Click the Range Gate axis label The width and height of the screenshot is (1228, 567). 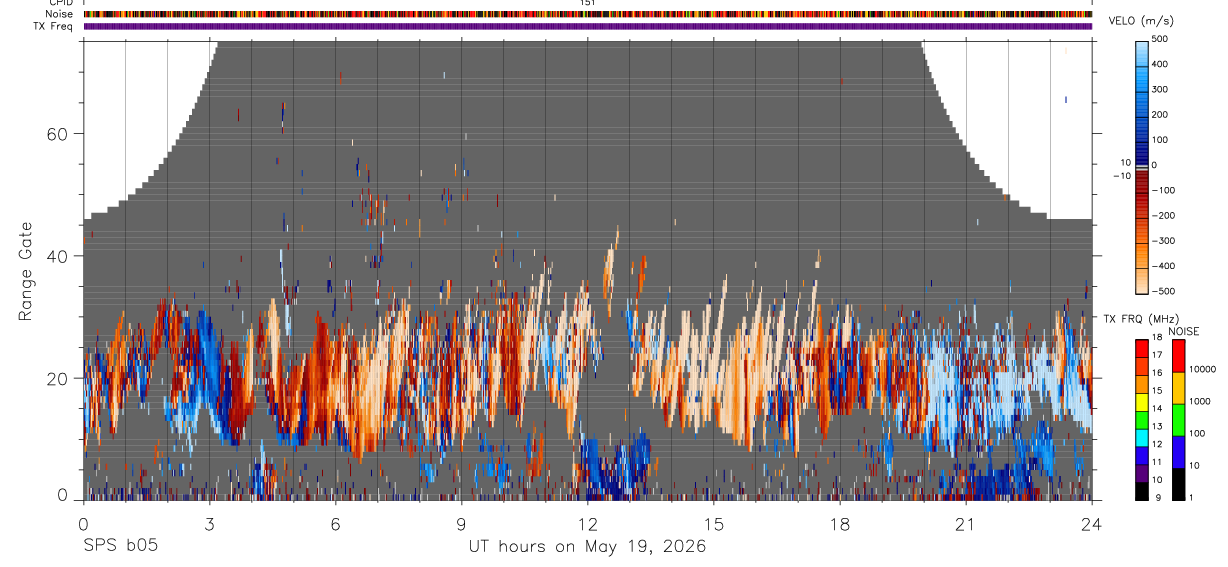pyautogui.click(x=25, y=272)
